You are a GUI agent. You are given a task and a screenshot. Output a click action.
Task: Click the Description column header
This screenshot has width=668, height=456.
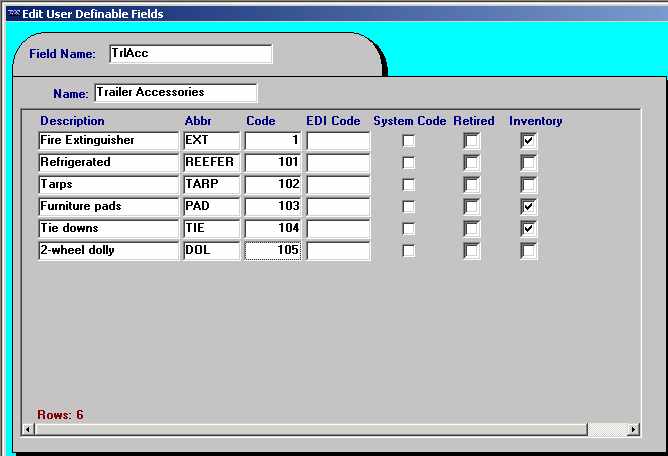[72, 121]
